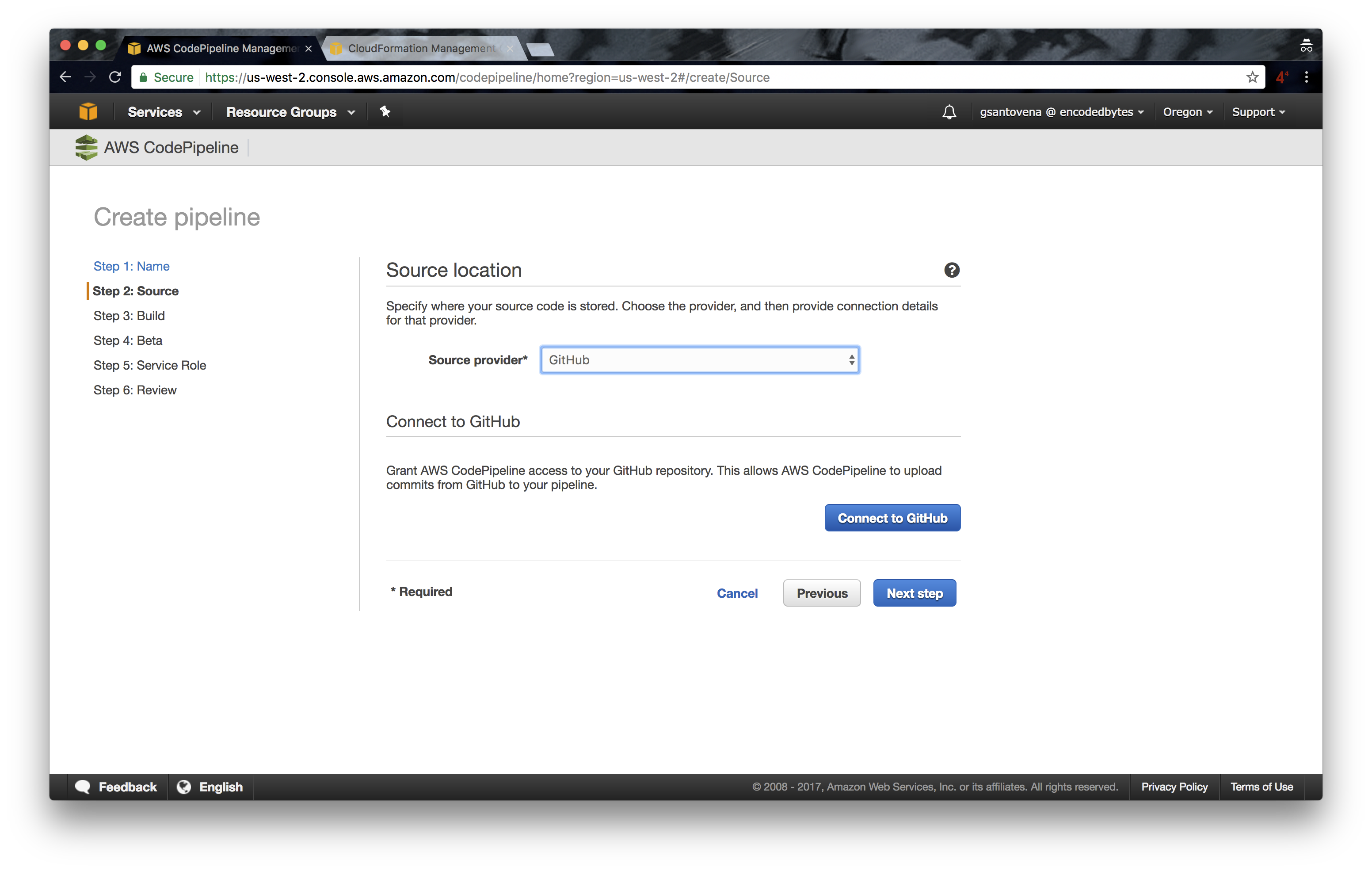Open the Support menu

click(1258, 112)
